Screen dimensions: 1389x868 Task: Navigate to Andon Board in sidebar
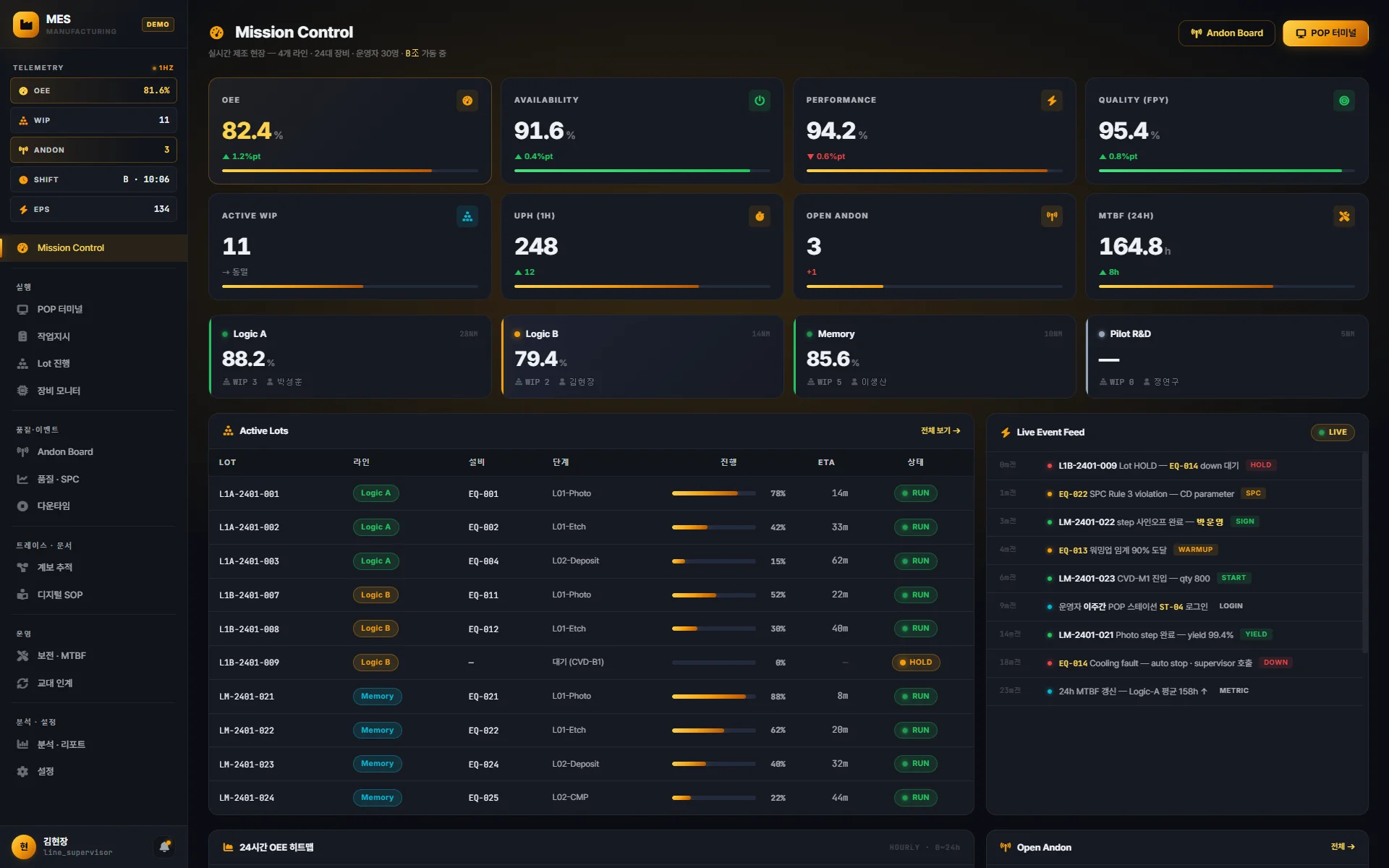tap(94, 452)
